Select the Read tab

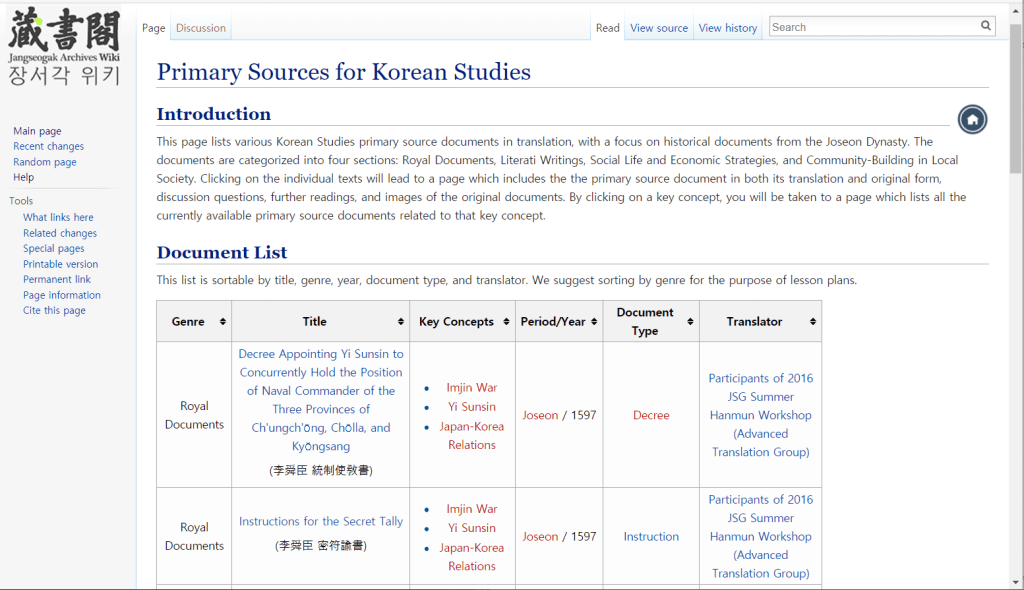607,28
